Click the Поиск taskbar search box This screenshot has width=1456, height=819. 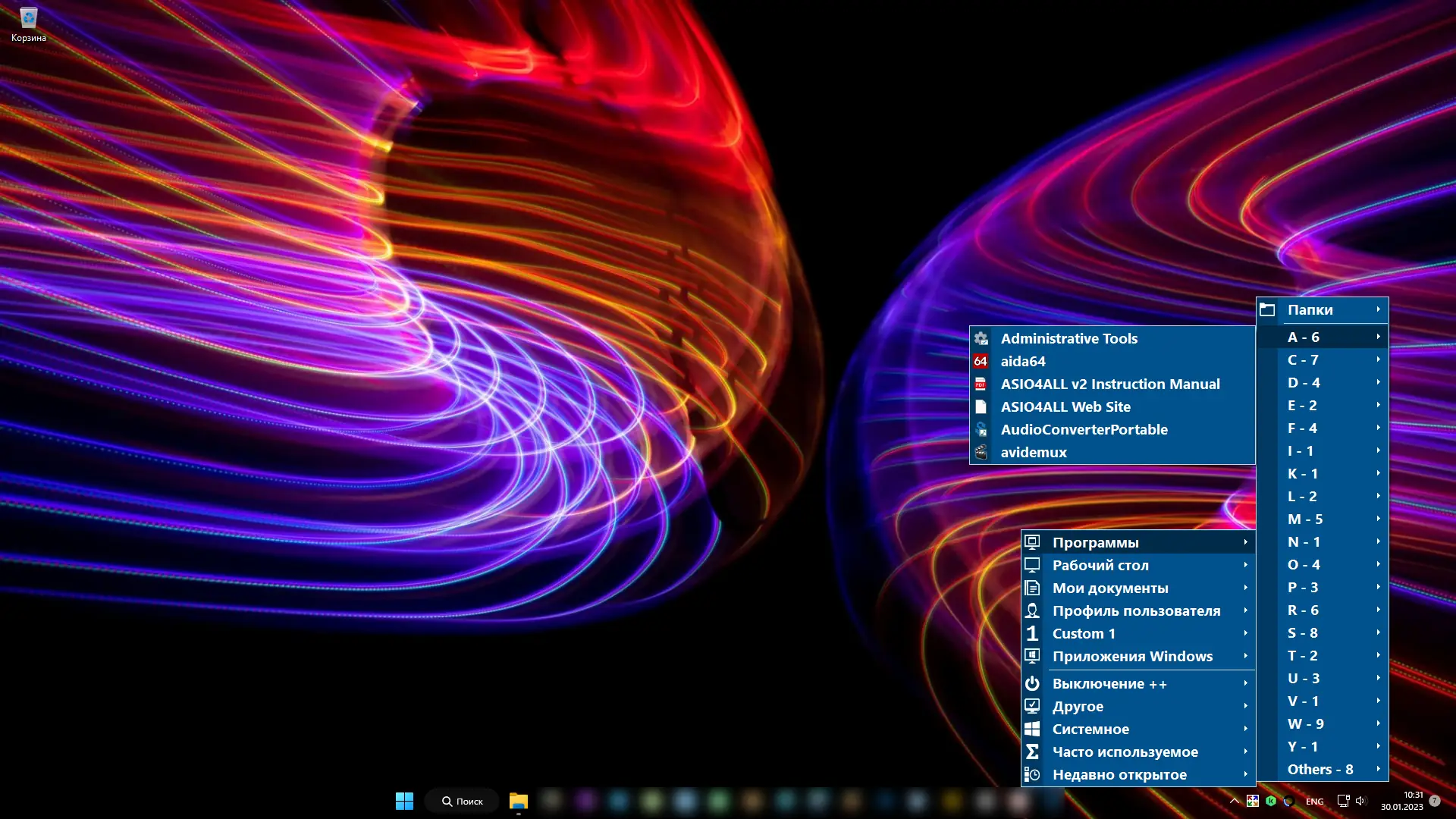click(x=462, y=801)
